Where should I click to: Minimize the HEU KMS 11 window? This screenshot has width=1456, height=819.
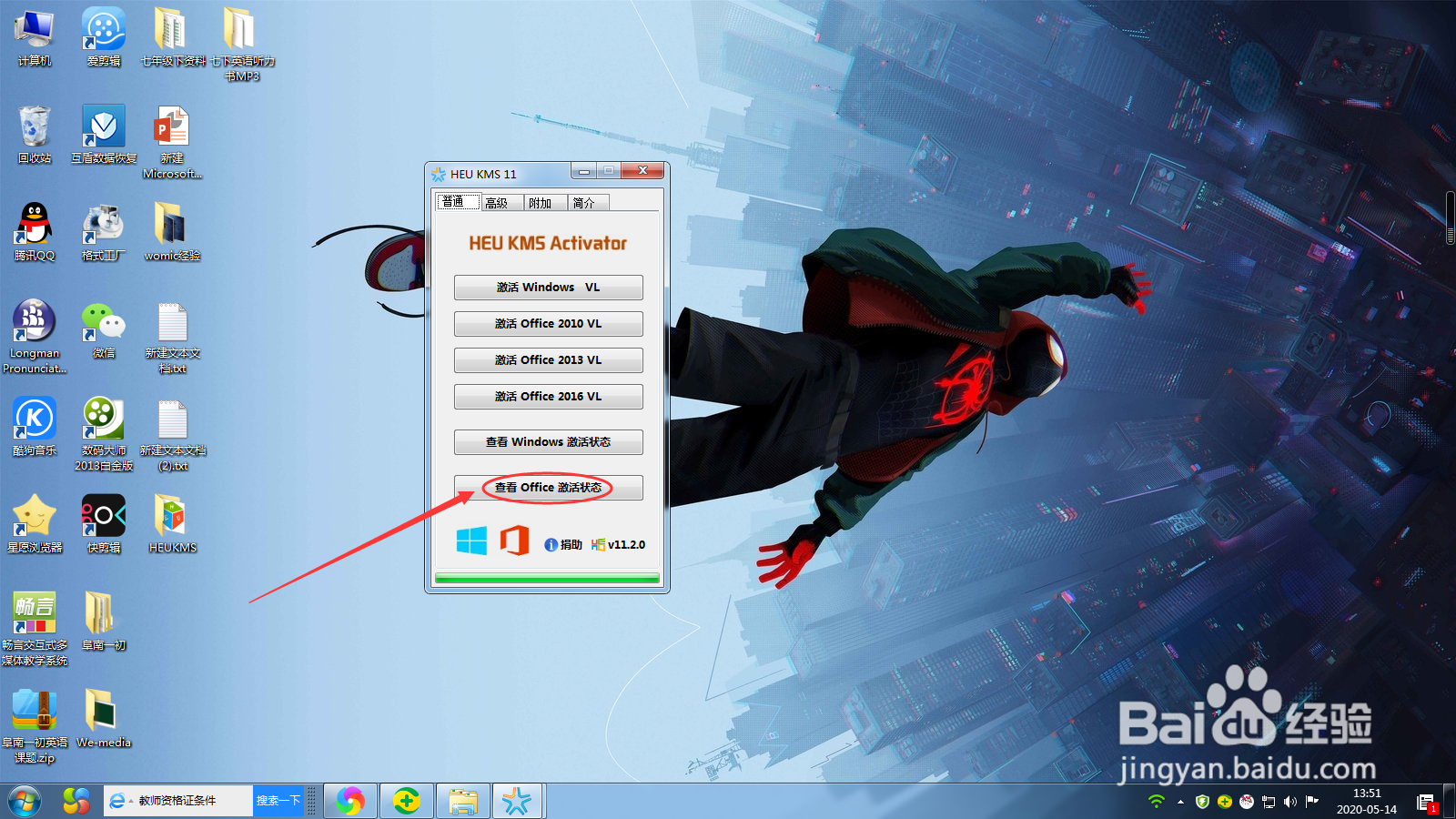[x=584, y=171]
